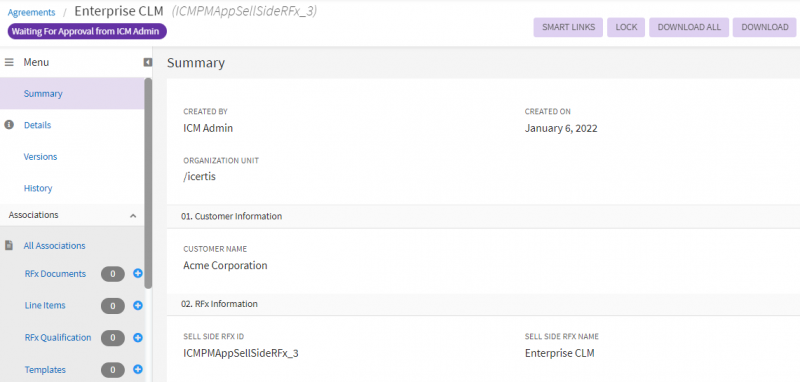This screenshot has height=382, width=800.
Task: Click the CUSTOMER NAME field label
Action: 215,249
